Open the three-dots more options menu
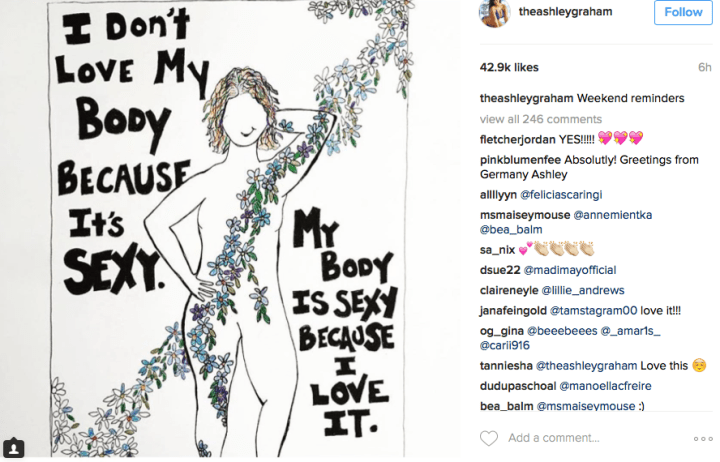720x462 pixels. click(x=703, y=438)
